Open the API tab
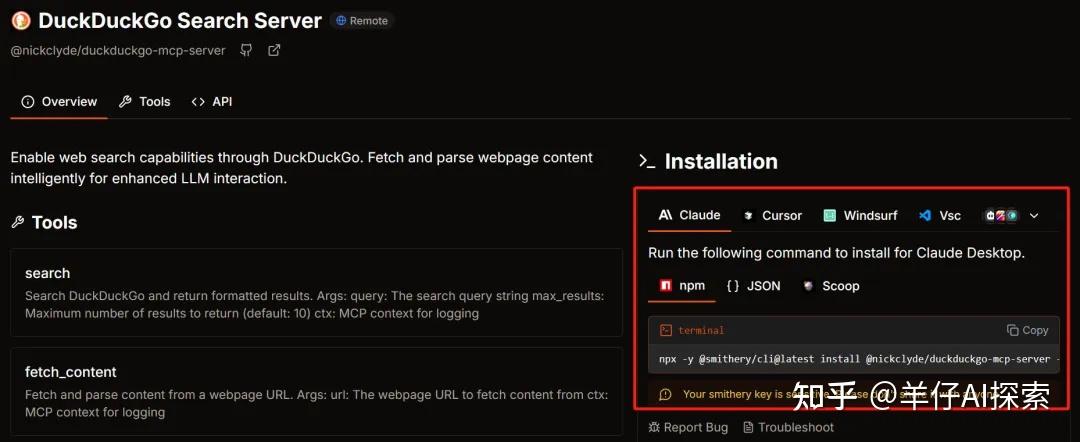 pos(212,102)
